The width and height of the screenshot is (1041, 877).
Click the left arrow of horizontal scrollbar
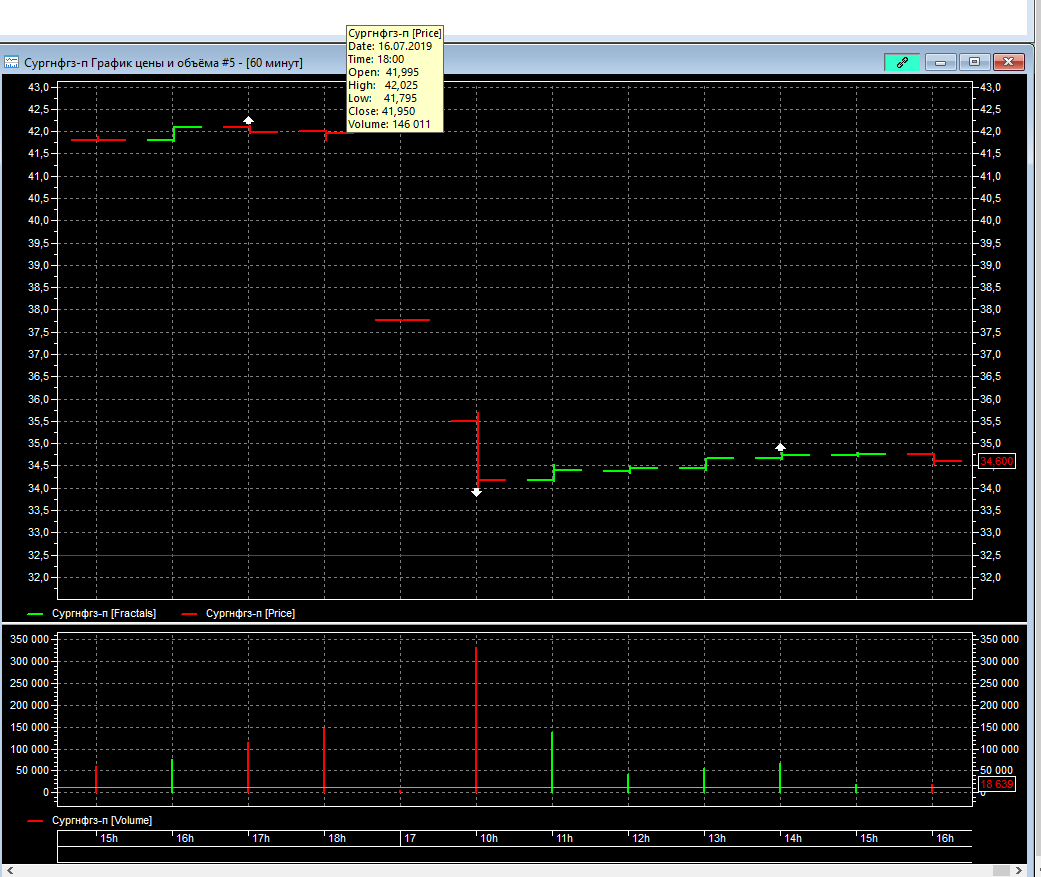tap(9, 870)
